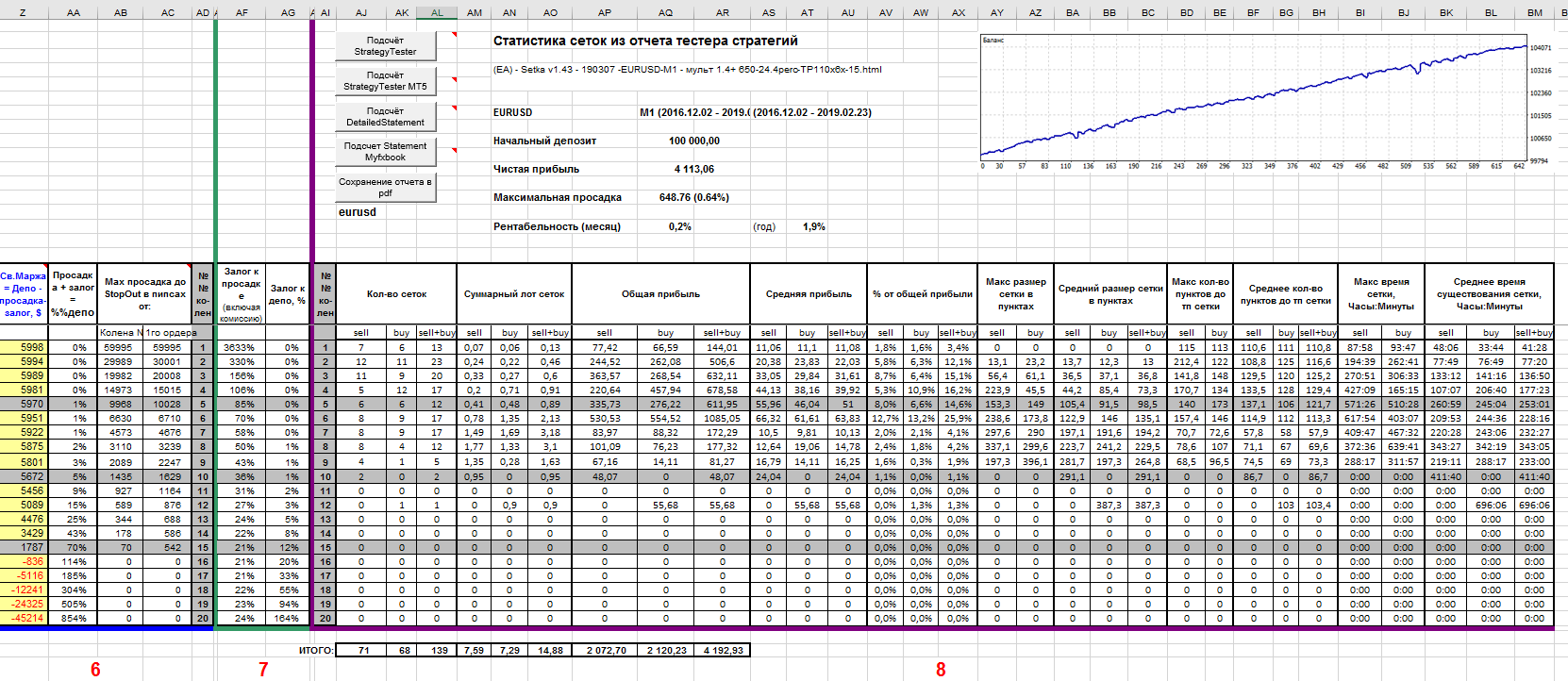
Task: Select free margin cell 5998
Action: 24,347
